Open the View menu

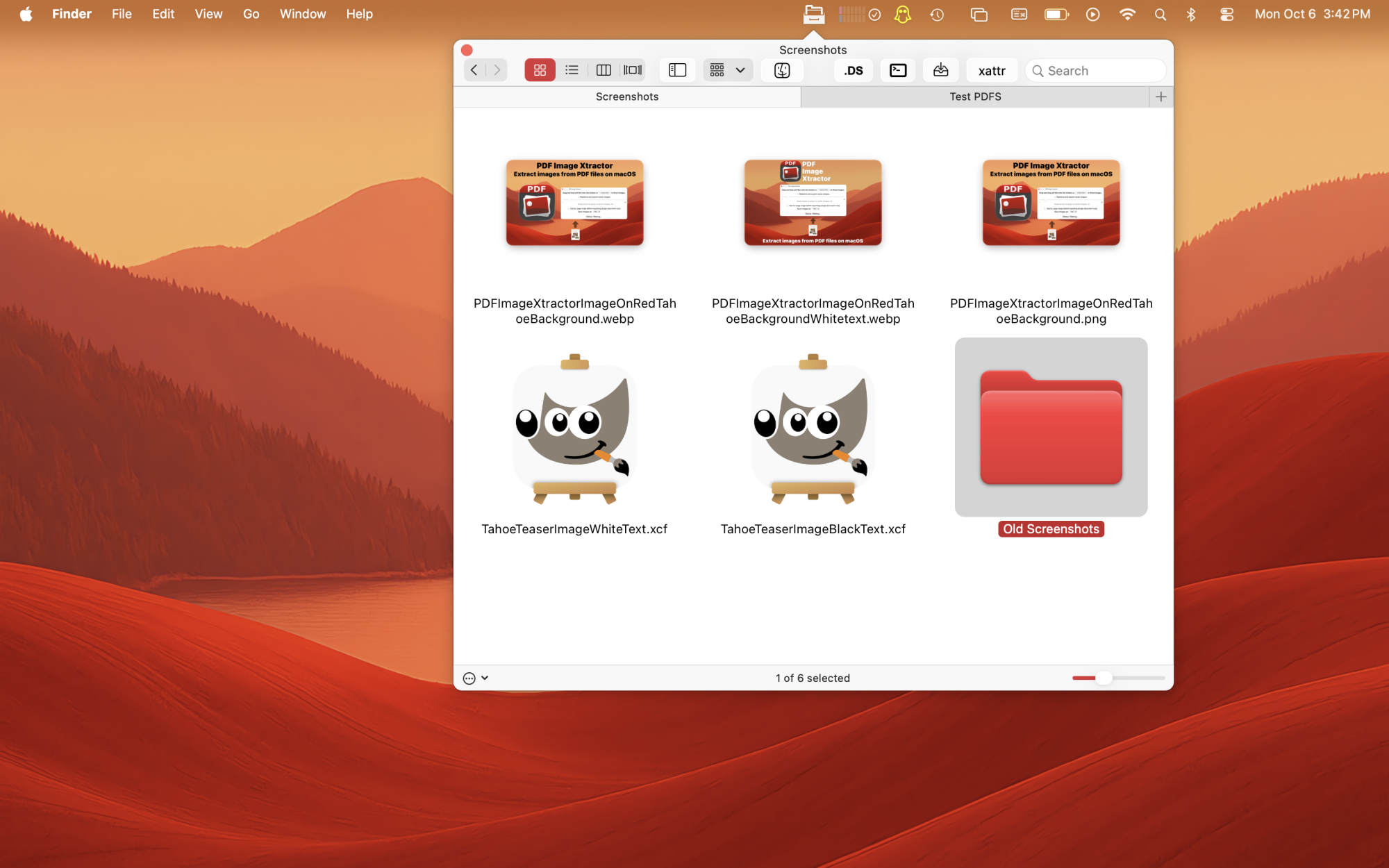[x=208, y=14]
